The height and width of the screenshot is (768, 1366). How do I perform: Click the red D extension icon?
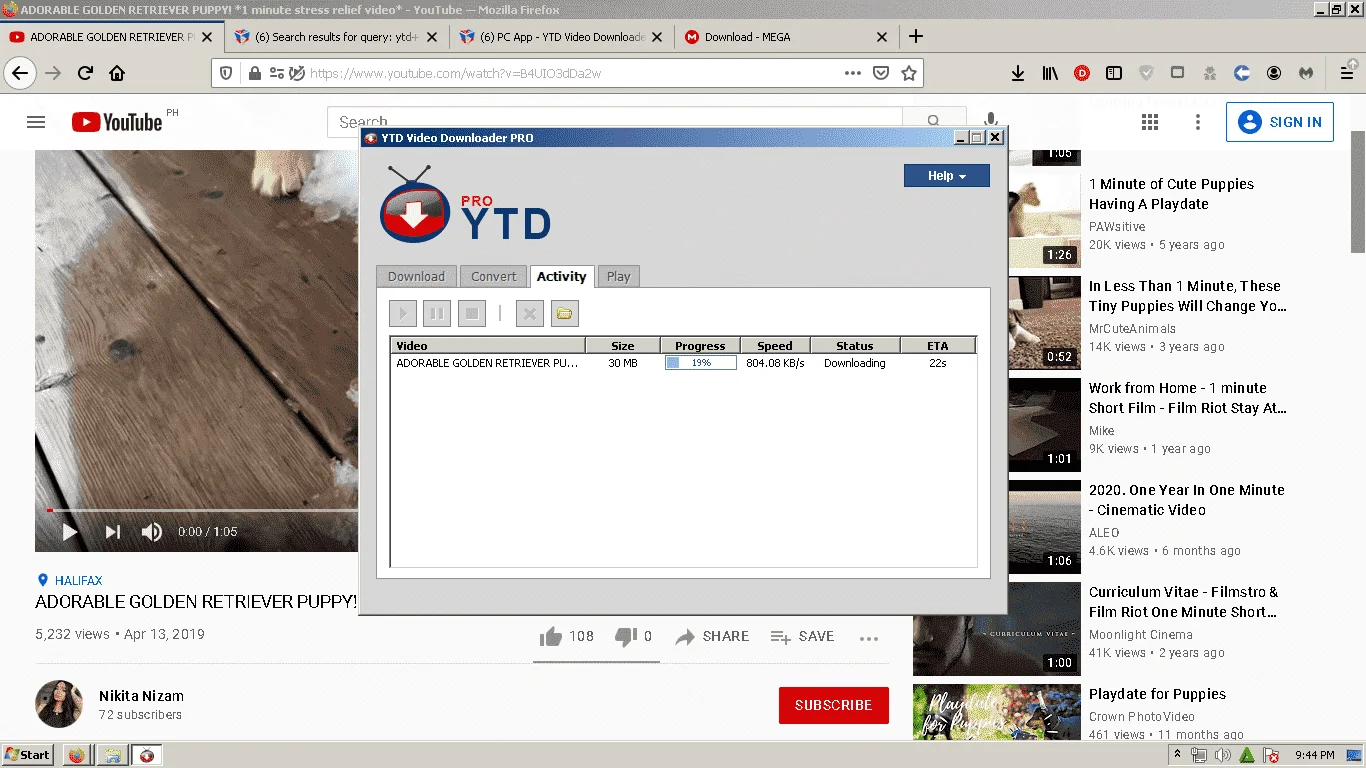point(1082,73)
